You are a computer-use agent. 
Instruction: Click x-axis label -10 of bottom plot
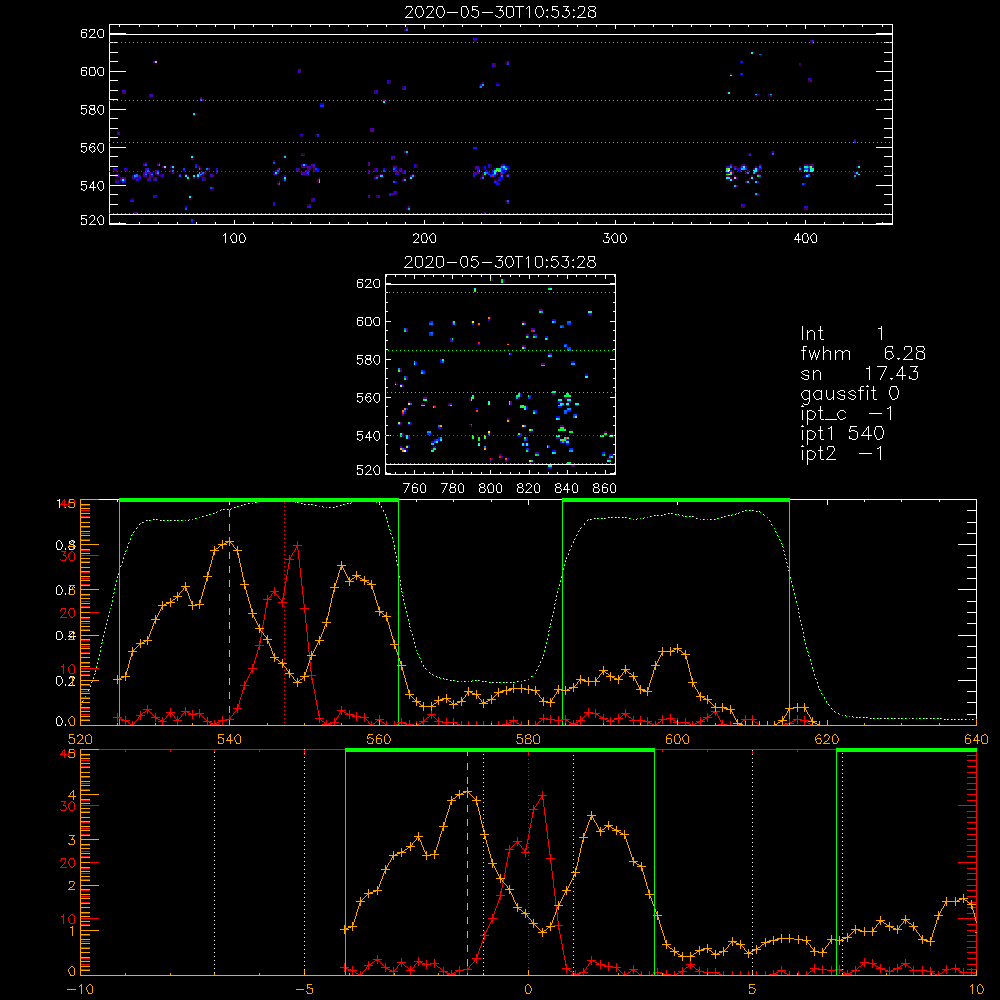point(80,989)
